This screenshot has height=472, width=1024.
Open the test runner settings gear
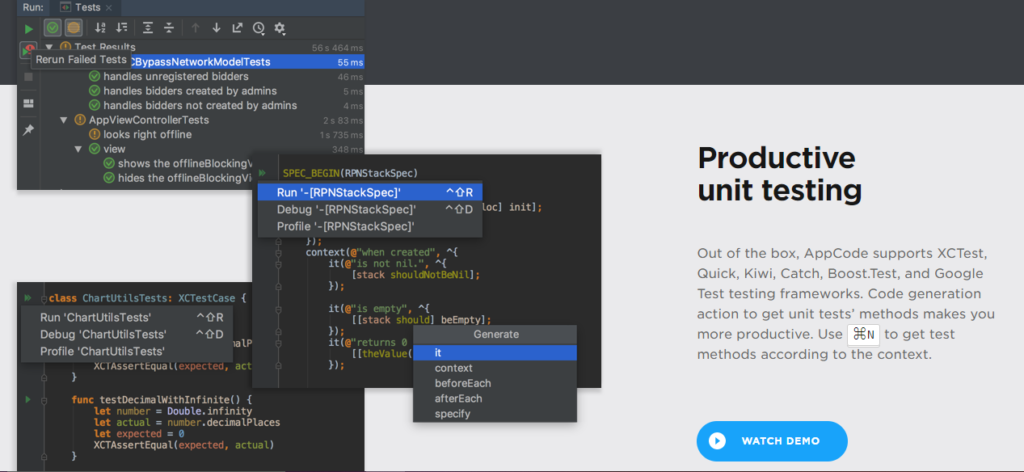(280, 27)
